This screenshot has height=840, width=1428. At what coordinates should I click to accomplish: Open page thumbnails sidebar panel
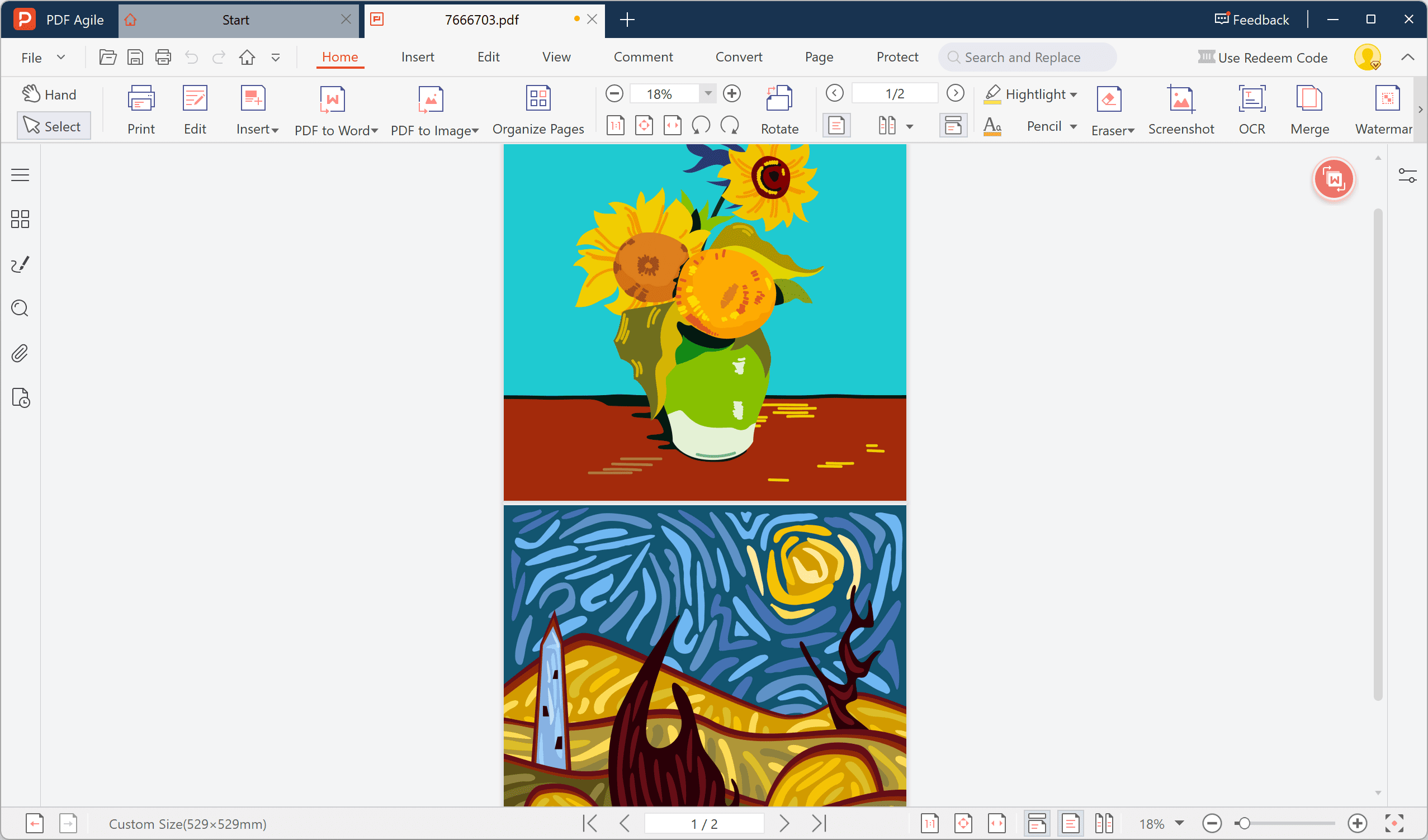point(20,219)
